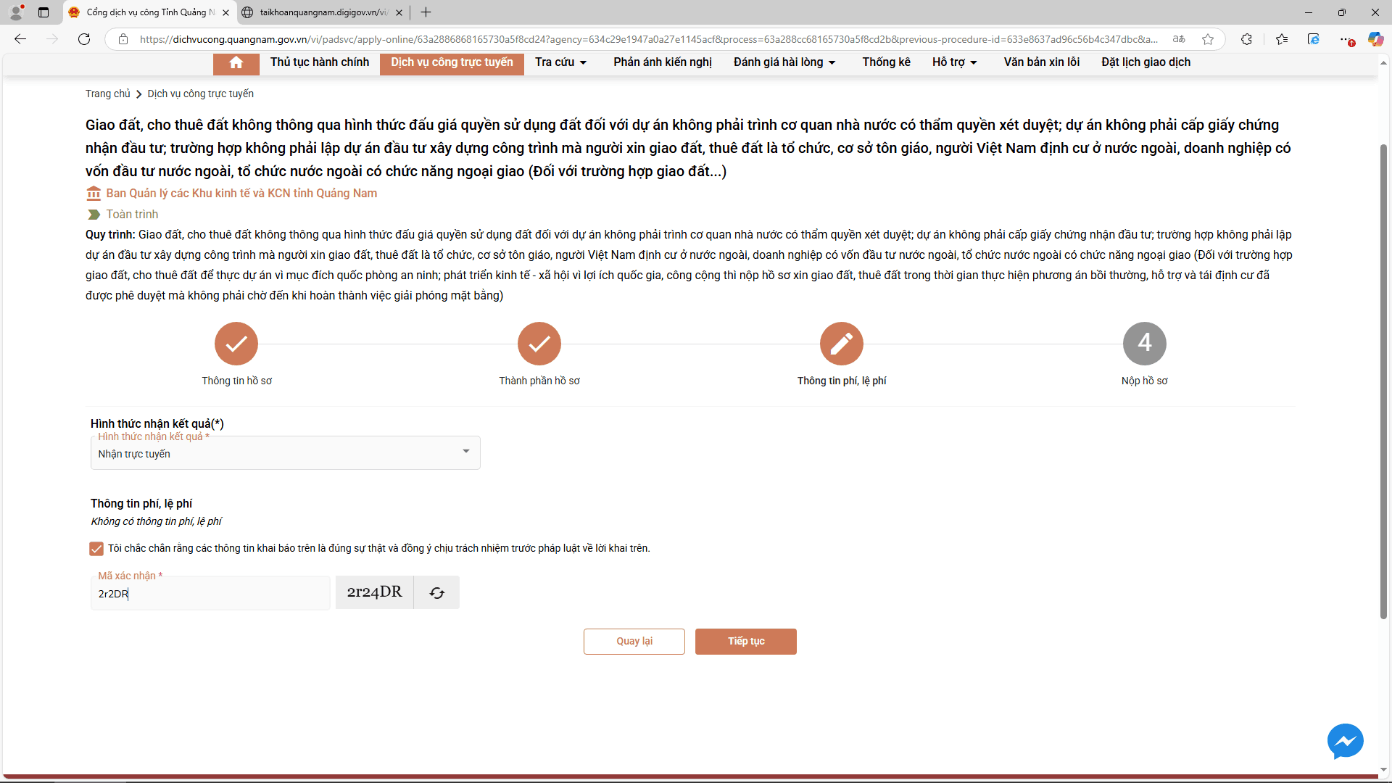Viewport: 1392px width, 783px height.
Task: Open the Copilot icon in toolbar
Action: coord(1375,39)
